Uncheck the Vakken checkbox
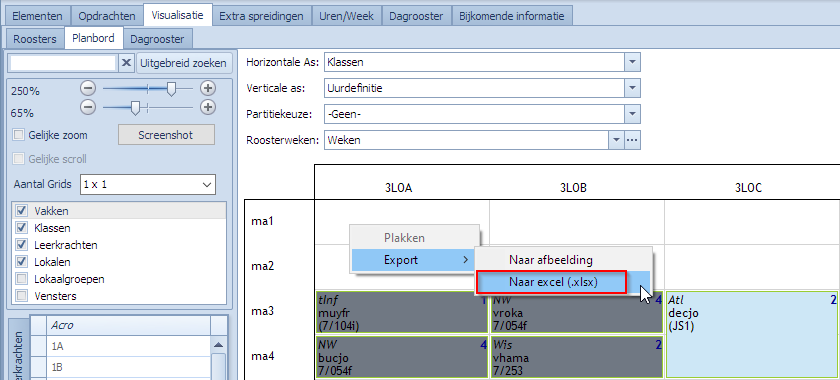Image resolution: width=840 pixels, height=380 pixels. [22, 211]
